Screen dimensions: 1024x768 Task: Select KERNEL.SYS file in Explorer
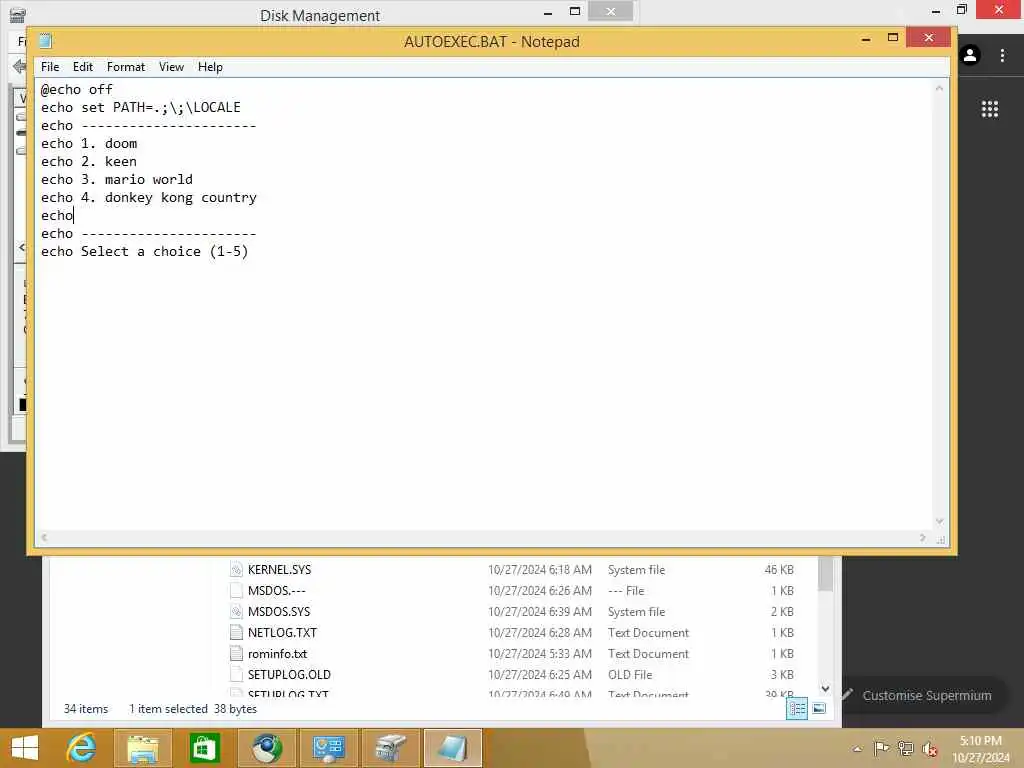(x=279, y=569)
